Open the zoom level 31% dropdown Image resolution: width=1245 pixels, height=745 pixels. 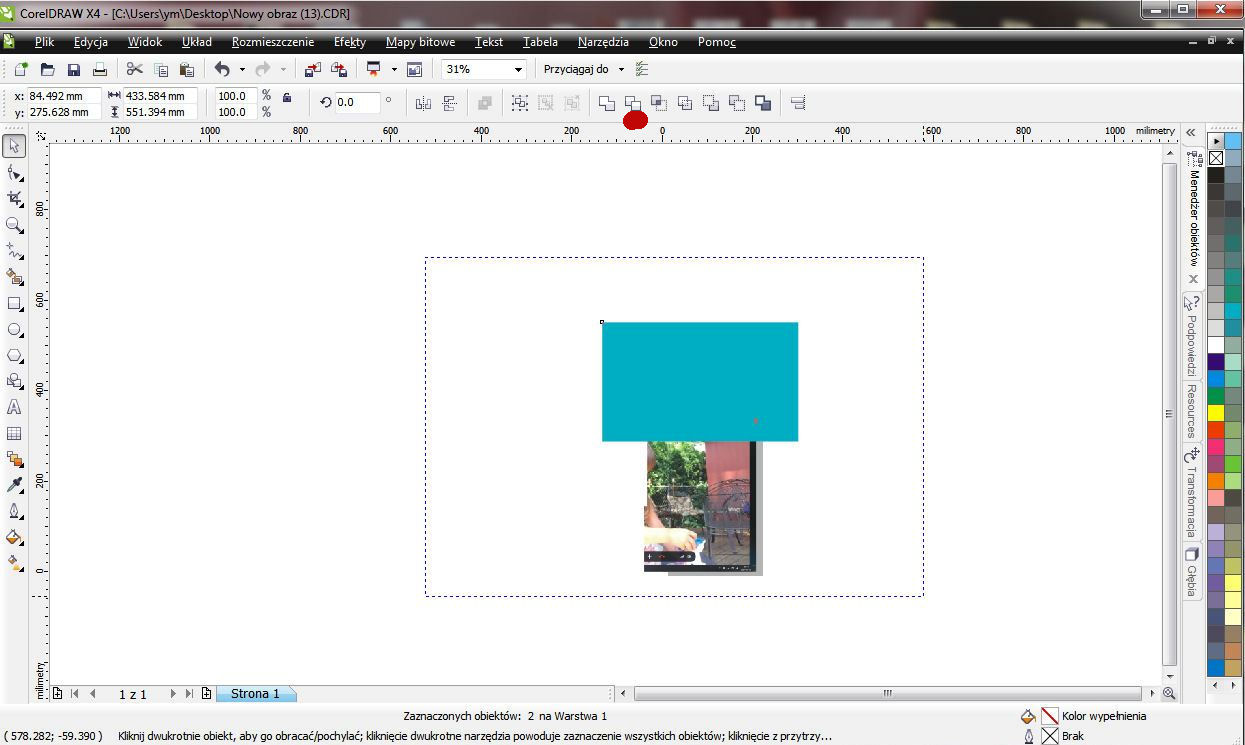coord(518,69)
